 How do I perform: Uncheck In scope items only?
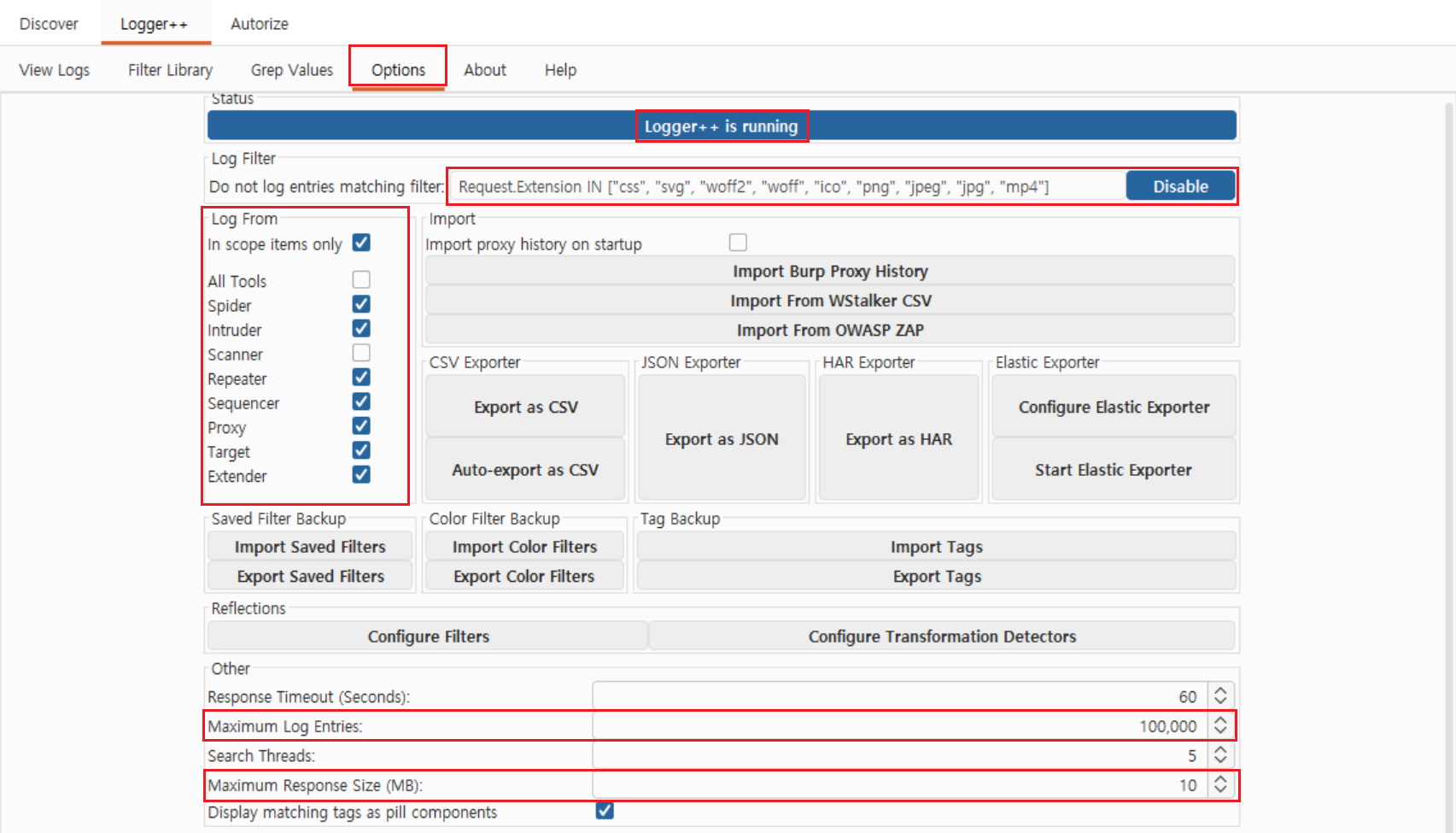tap(361, 243)
